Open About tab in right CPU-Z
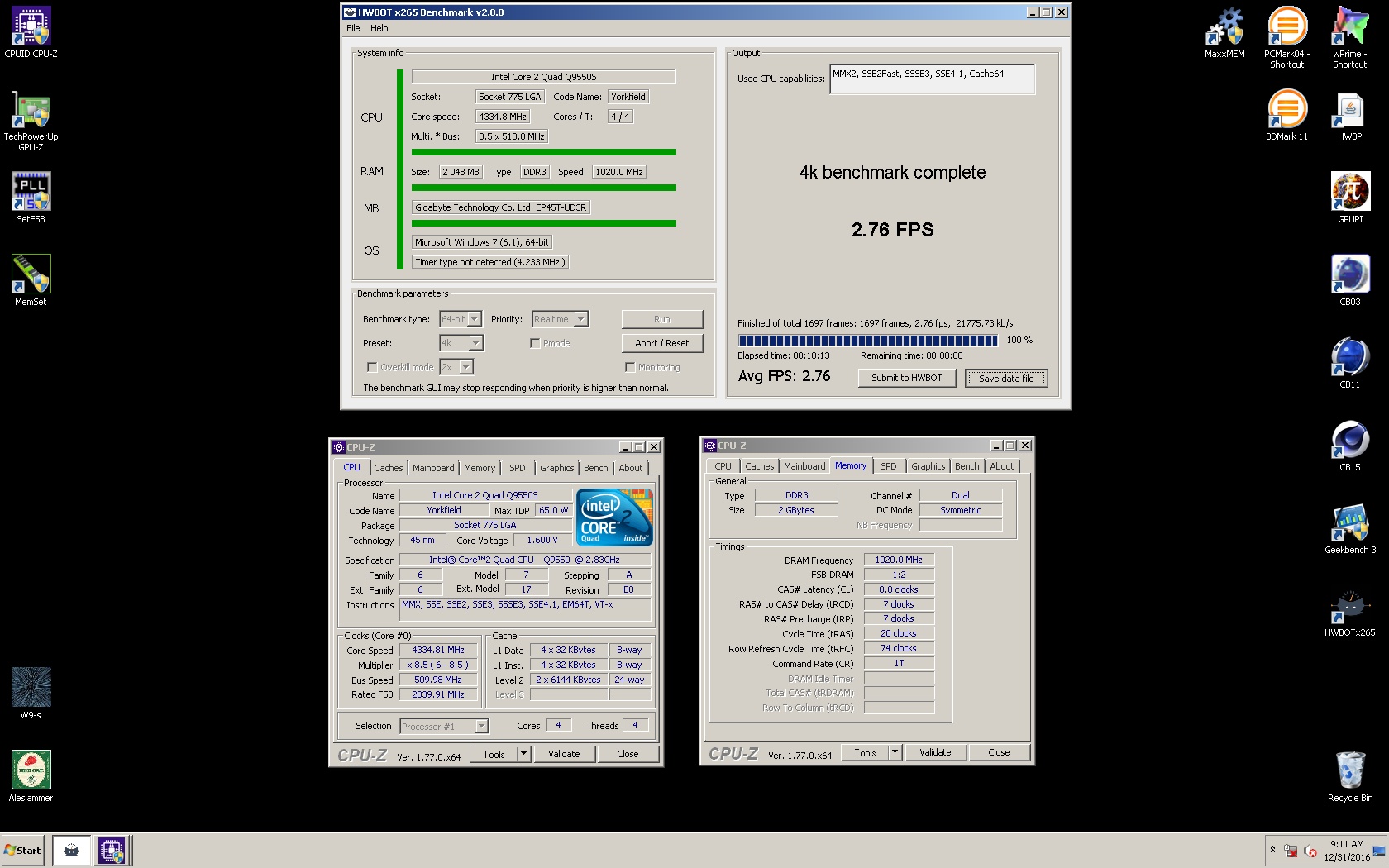The height and width of the screenshot is (868, 1389). (1001, 466)
